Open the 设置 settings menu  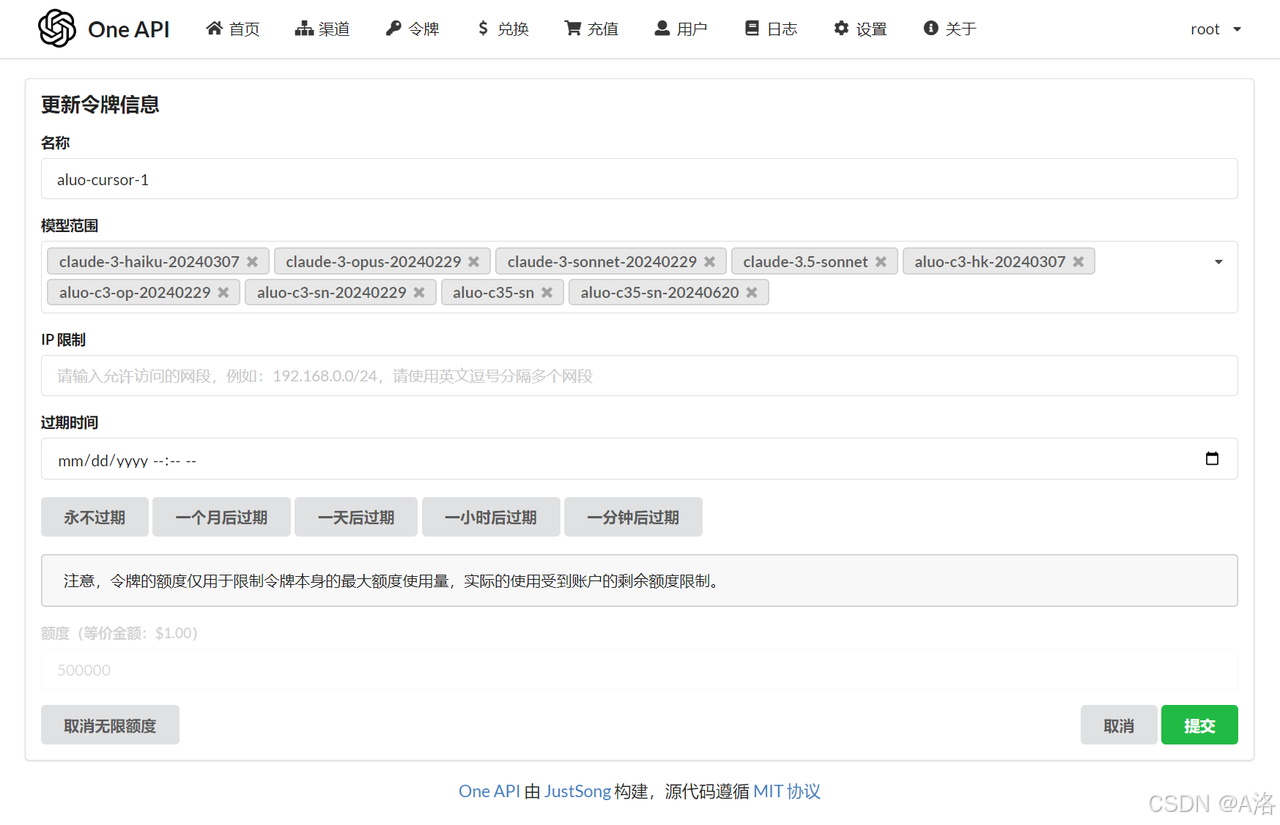point(860,29)
